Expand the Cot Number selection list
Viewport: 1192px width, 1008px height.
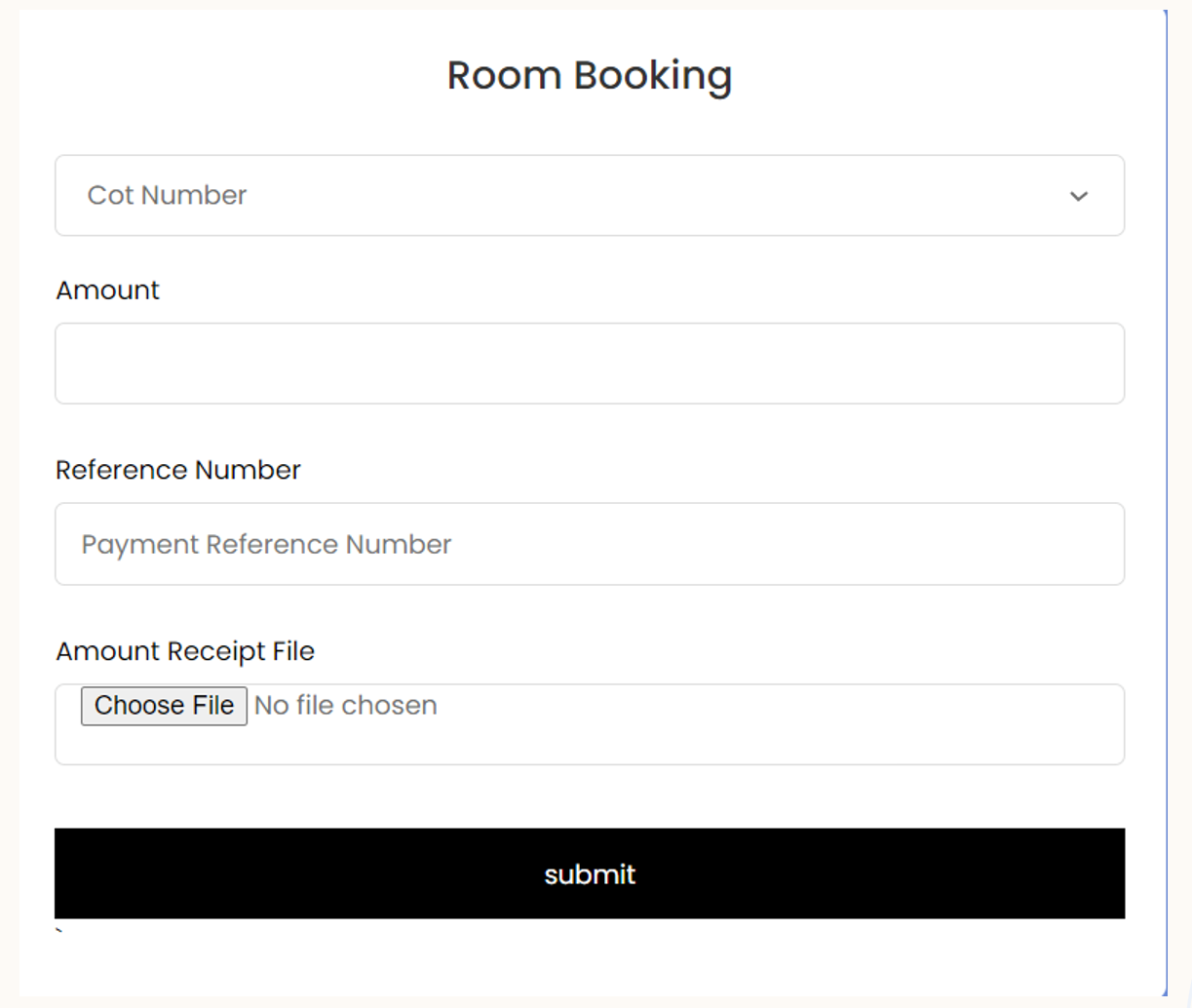click(589, 195)
